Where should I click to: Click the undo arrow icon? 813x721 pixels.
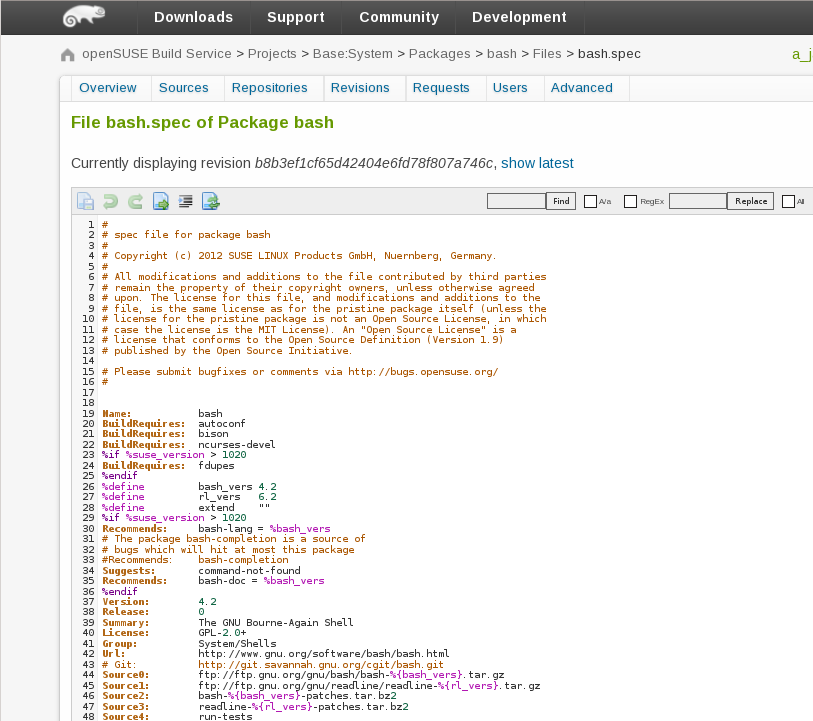click(x=111, y=201)
